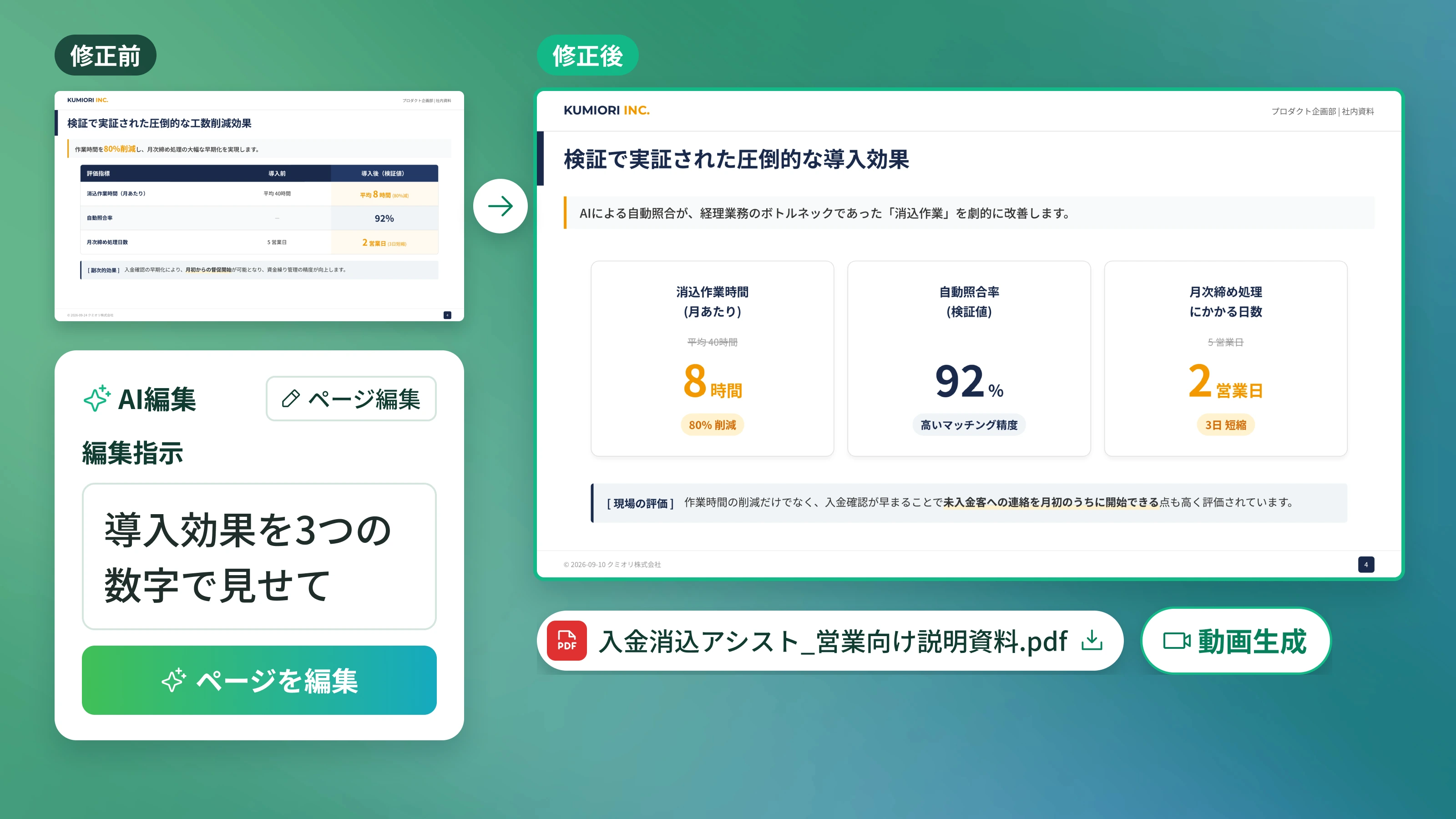Viewport: 1456px width, 819px height.
Task: Click the 3日 短縮 badge
Action: coord(1225,425)
